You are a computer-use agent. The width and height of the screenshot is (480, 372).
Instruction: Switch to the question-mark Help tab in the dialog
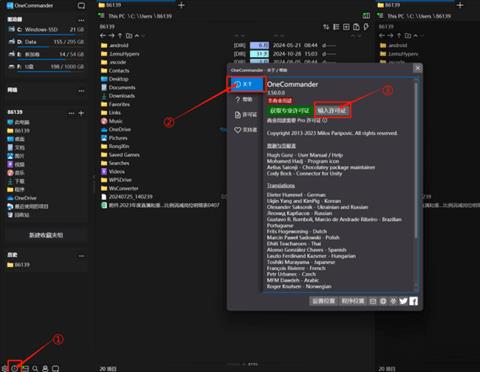[x=247, y=99]
